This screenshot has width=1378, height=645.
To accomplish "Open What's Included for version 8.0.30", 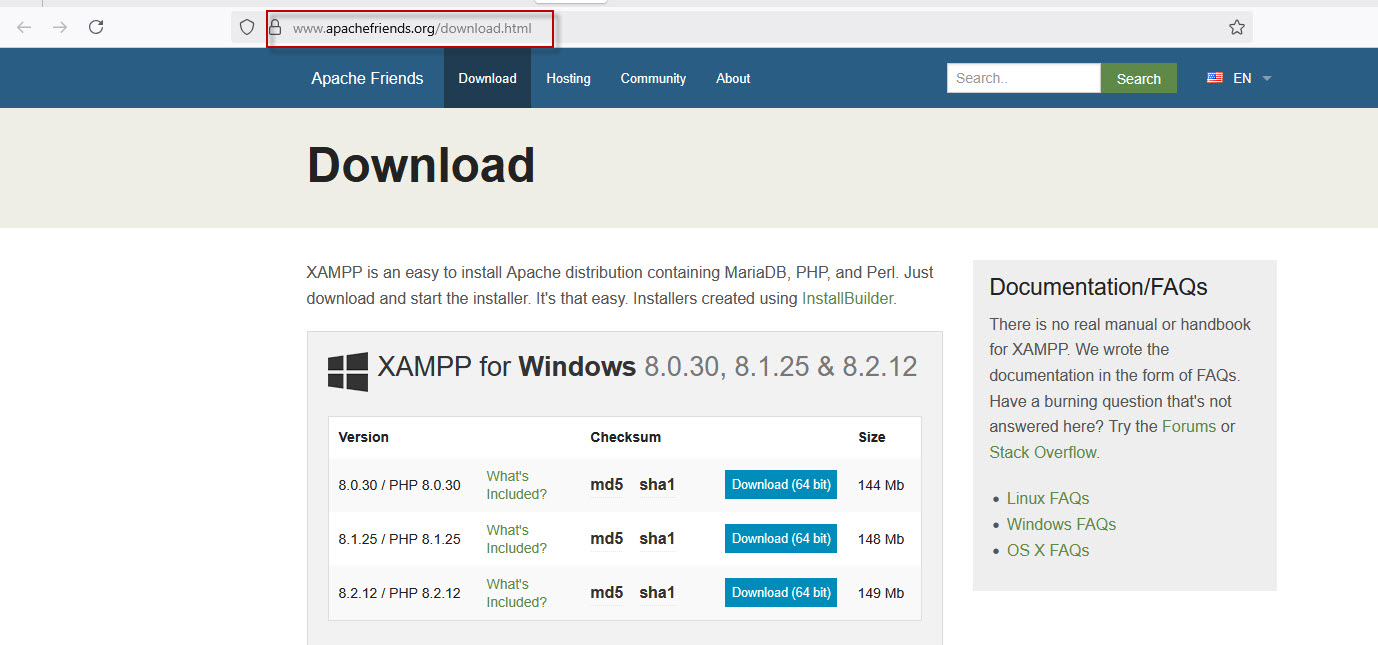I will click(x=517, y=485).
